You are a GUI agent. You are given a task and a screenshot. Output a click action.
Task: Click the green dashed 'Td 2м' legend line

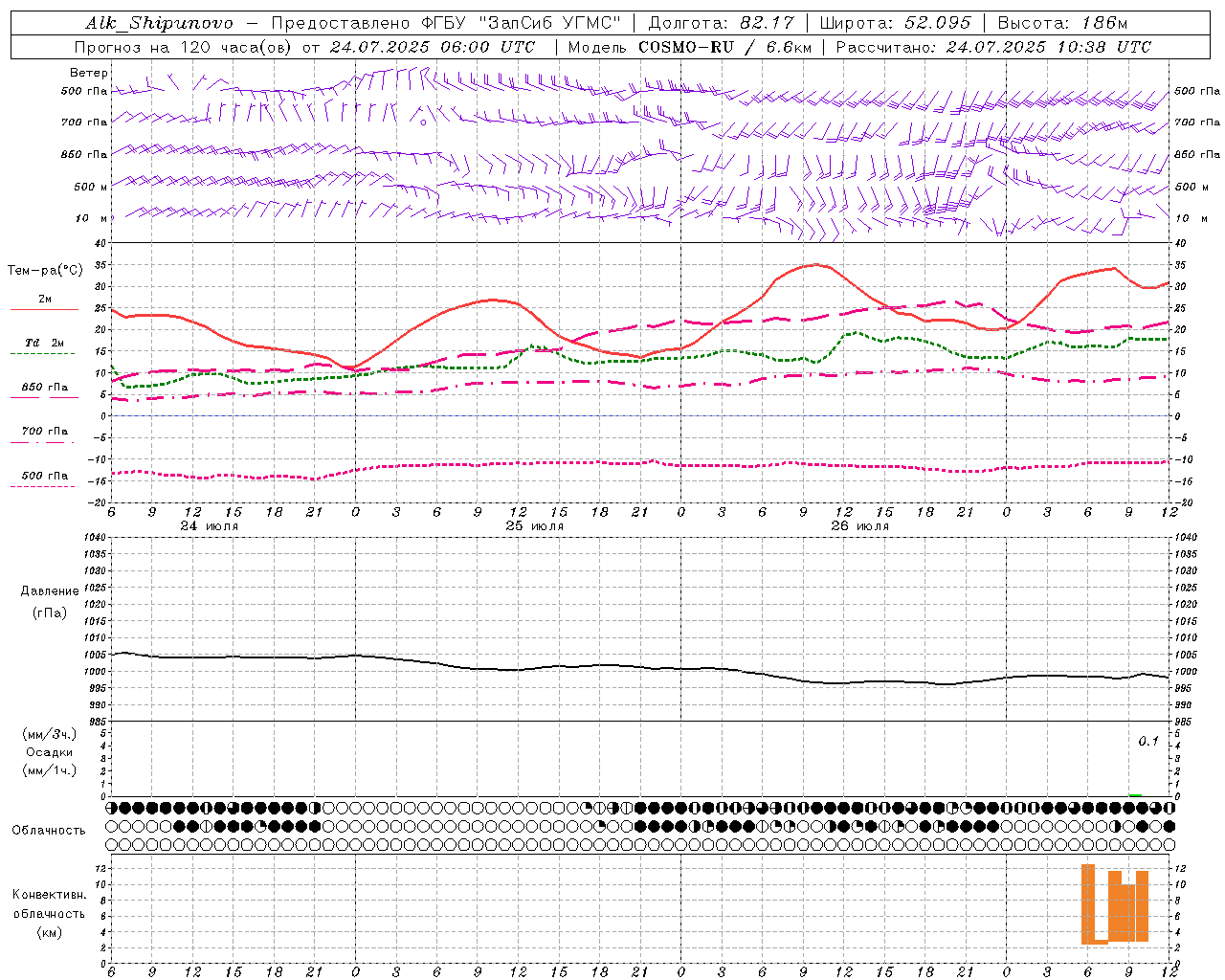44,353
